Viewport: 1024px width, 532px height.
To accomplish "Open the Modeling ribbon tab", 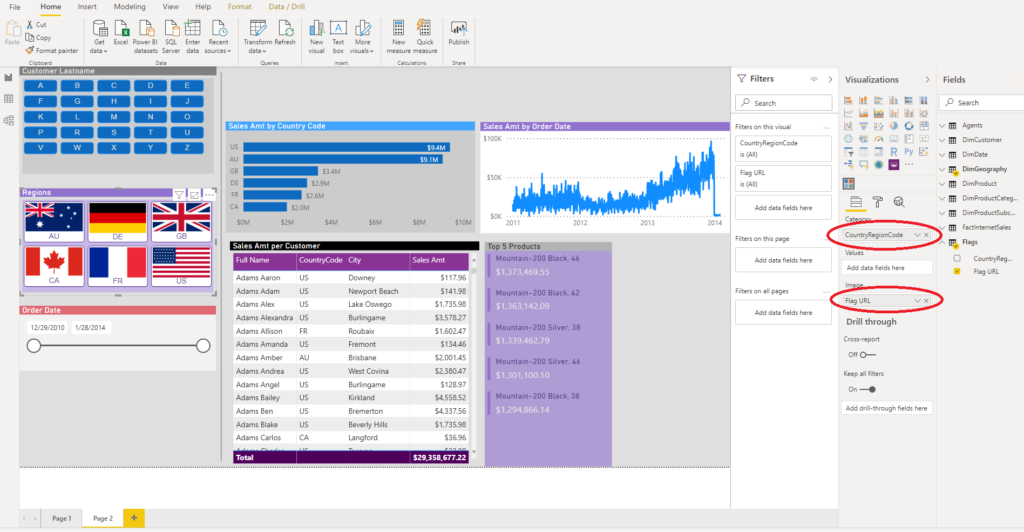I will coord(129,7).
